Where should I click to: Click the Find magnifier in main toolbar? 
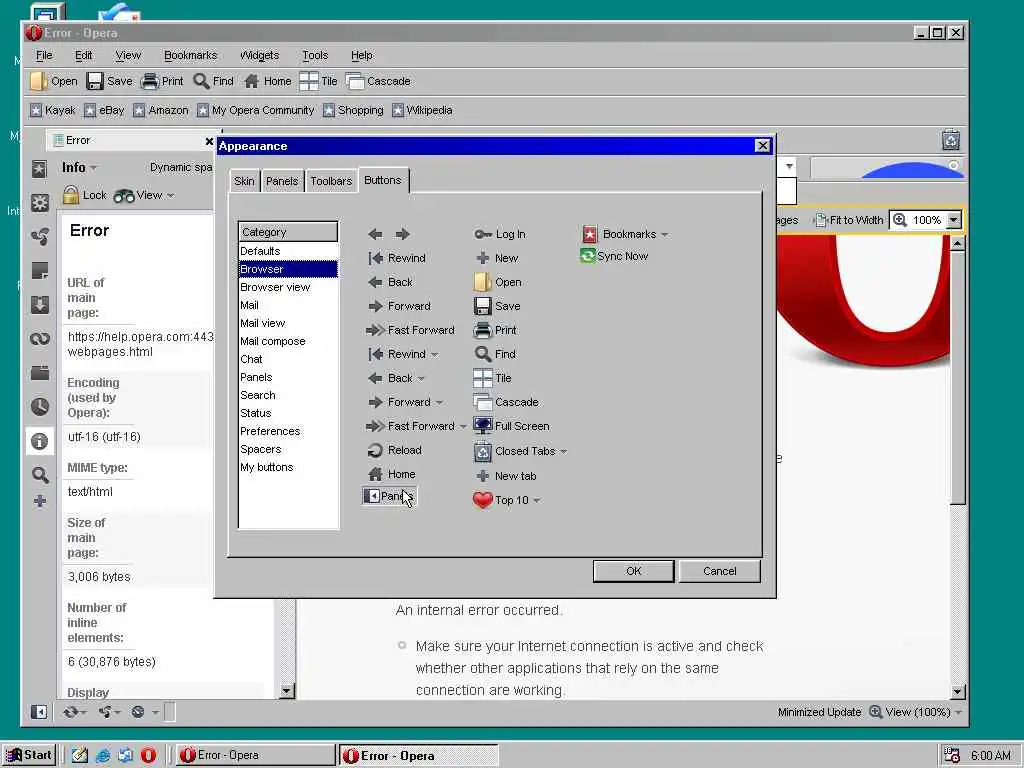(201, 81)
